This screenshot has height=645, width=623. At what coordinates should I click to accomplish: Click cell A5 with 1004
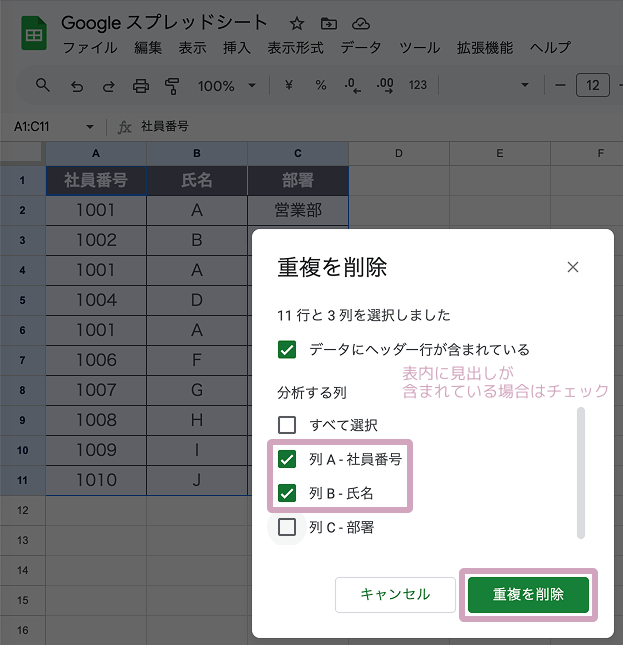coord(96,300)
